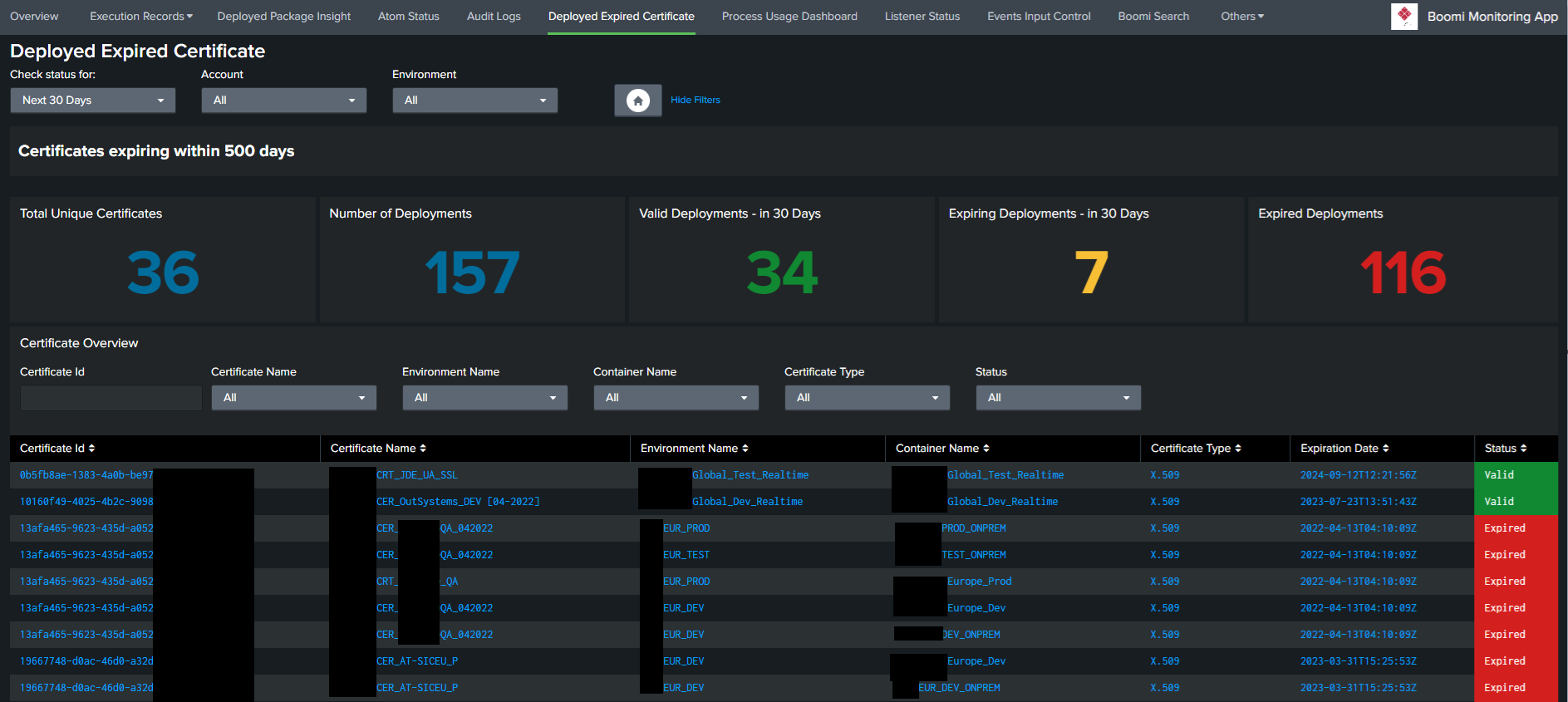Open the Environment Name filter dropdown
Screen dimensions: 1568x702
pos(485,398)
